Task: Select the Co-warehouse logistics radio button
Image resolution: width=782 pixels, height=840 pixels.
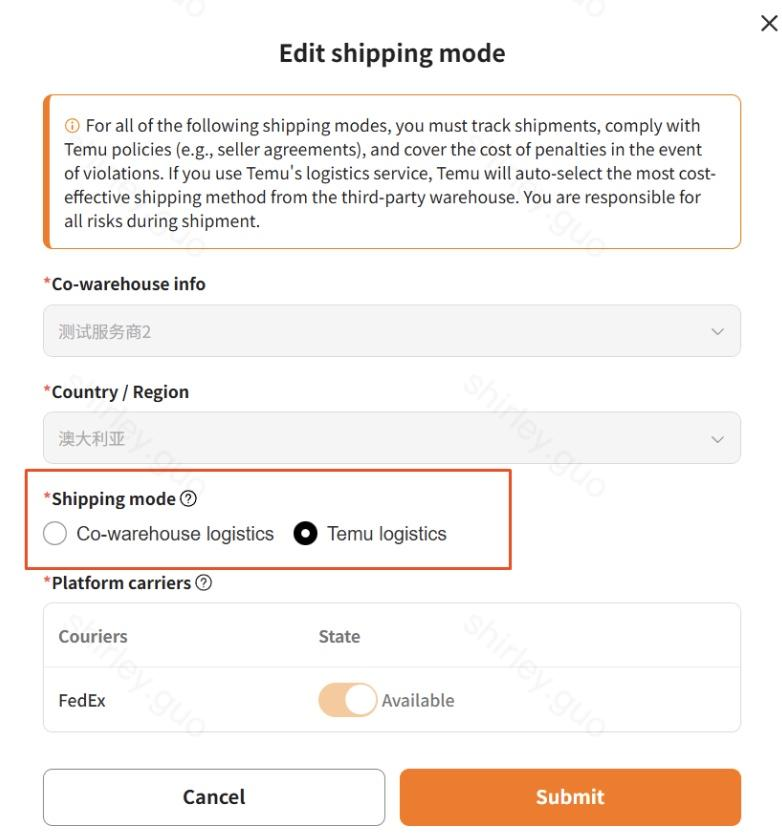Action: (55, 534)
